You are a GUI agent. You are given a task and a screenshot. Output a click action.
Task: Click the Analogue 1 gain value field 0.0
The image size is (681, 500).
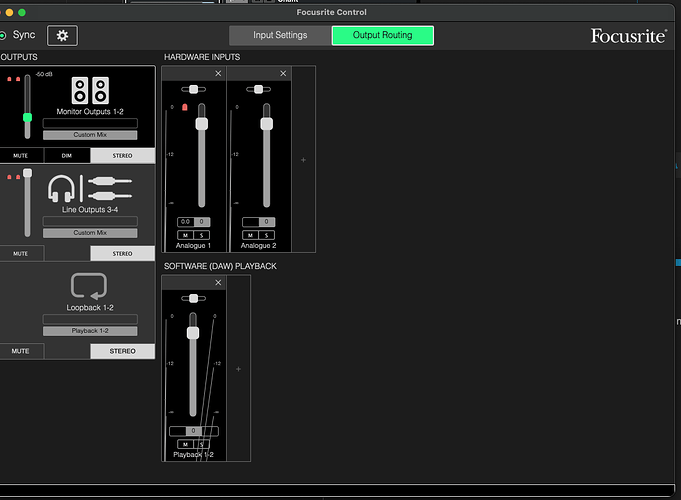(x=185, y=222)
